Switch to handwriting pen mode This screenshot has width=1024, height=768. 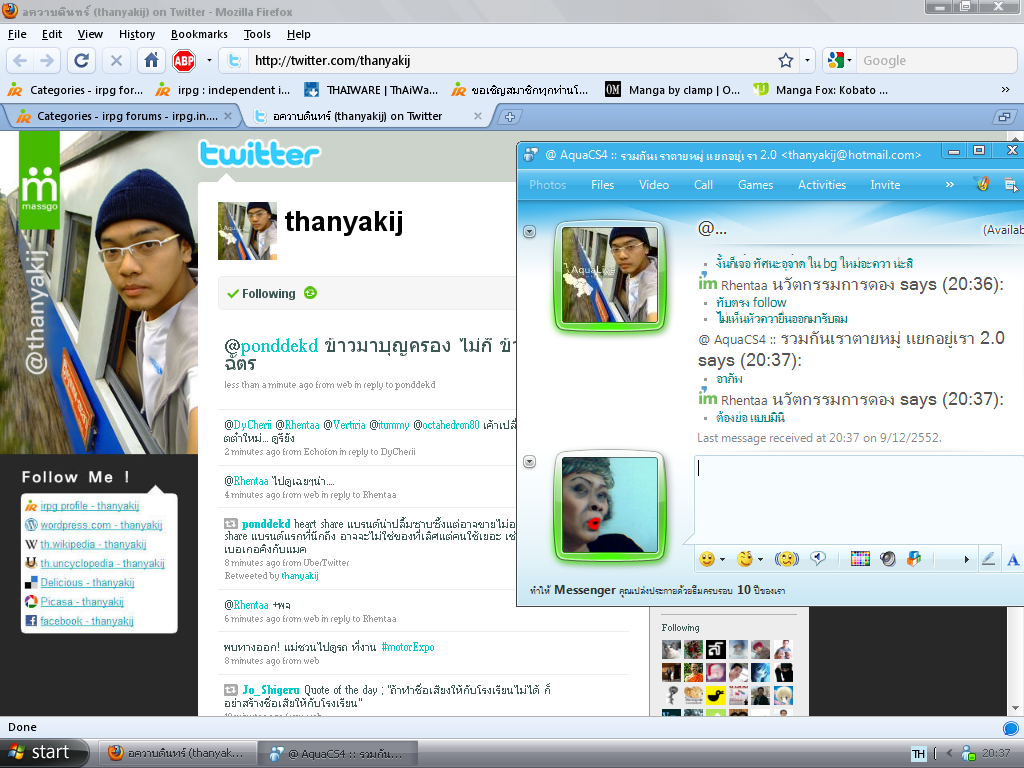[989, 559]
